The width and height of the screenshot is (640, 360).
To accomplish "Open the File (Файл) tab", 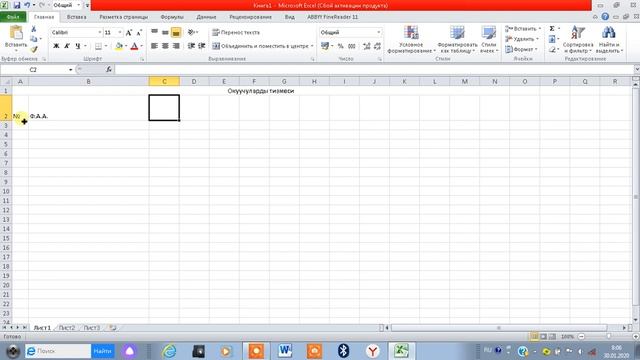I will click(x=13, y=17).
